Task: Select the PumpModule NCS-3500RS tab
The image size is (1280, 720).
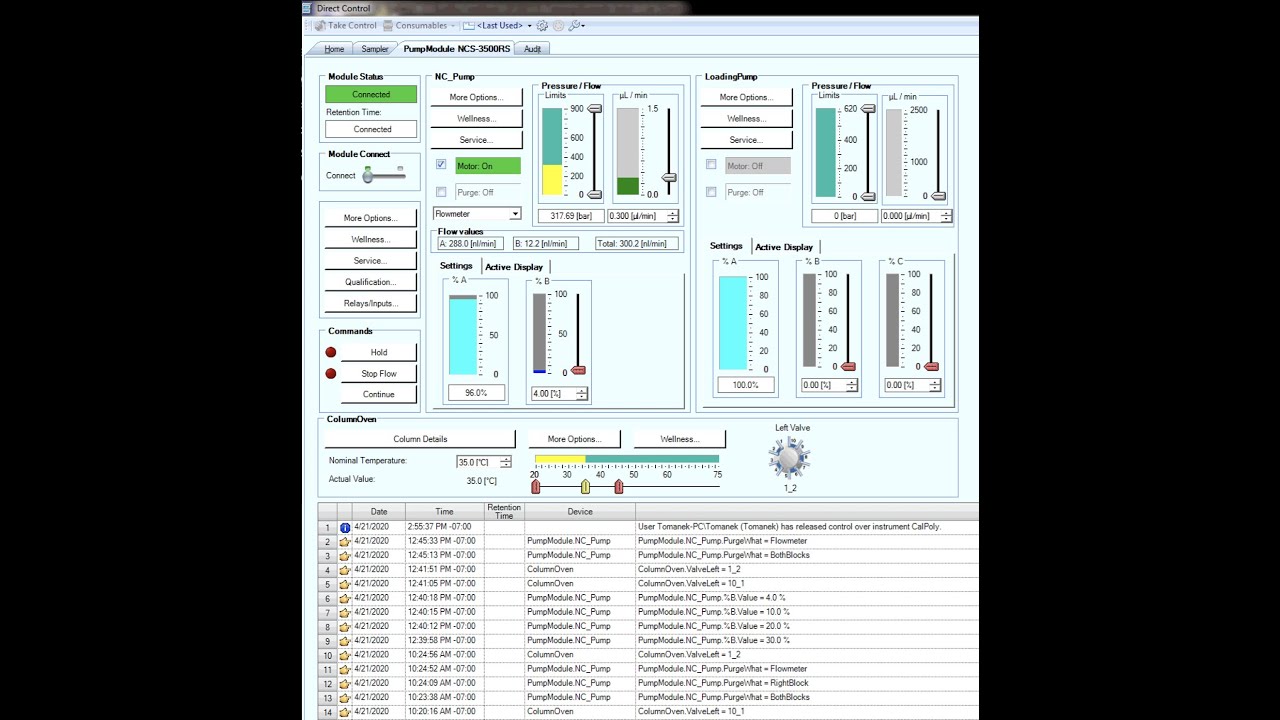Action: pos(457,48)
